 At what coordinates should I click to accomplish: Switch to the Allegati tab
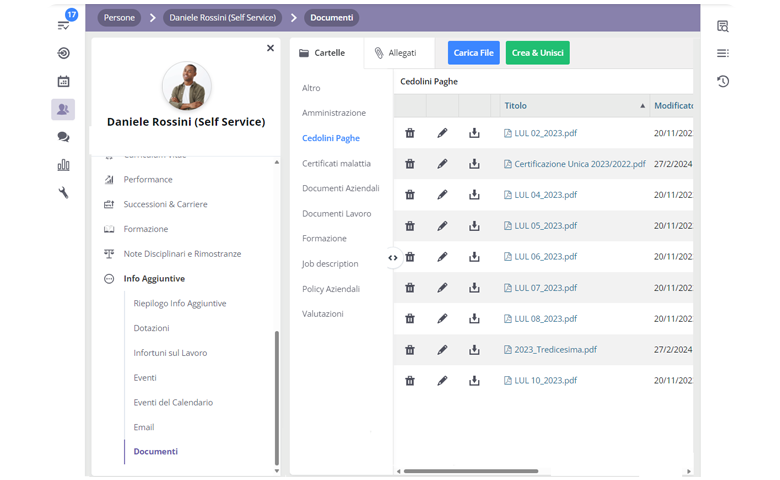(396, 53)
